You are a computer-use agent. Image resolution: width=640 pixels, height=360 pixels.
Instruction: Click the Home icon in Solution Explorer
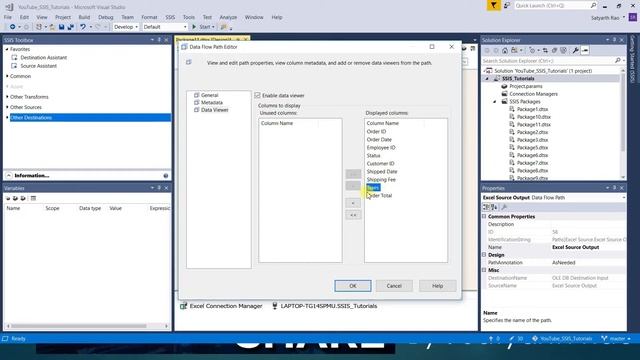pyautogui.click(x=505, y=51)
